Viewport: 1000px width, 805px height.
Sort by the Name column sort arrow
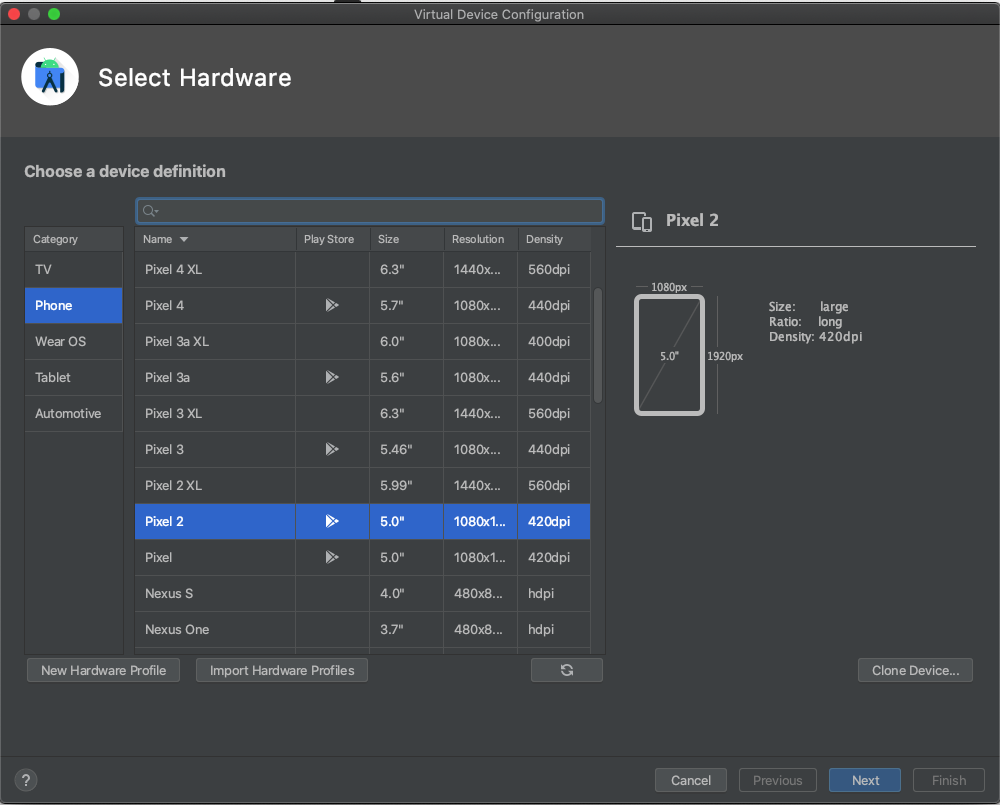(184, 240)
